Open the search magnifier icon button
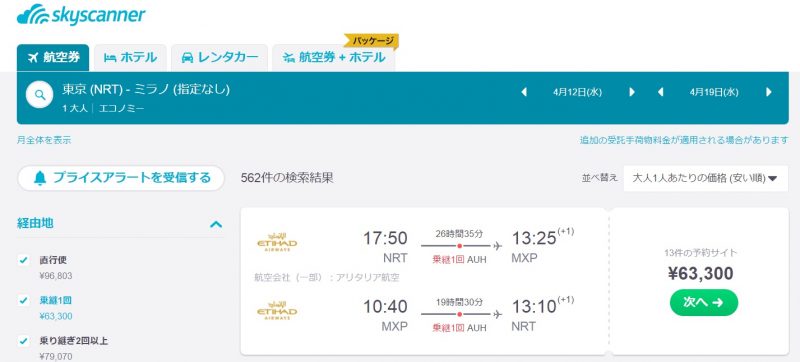 (40, 95)
